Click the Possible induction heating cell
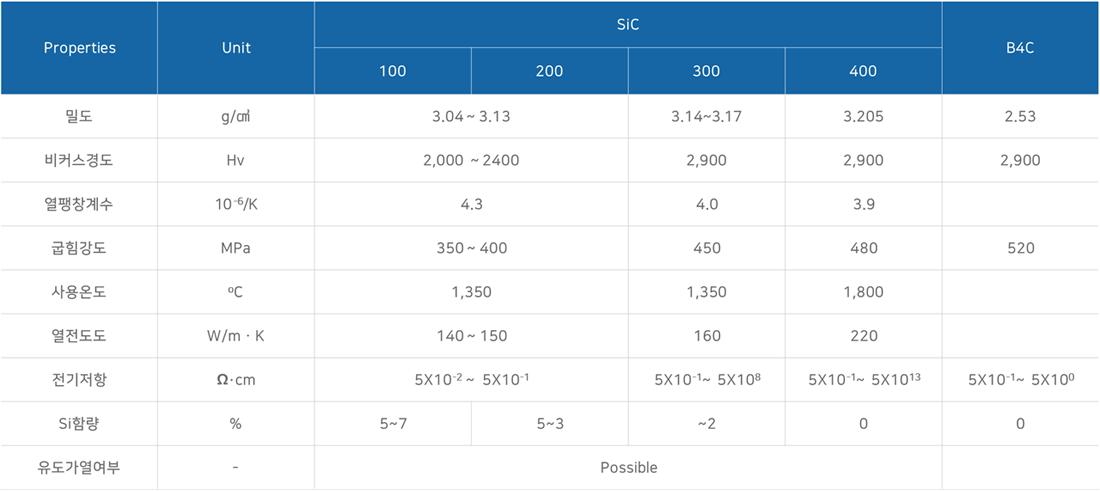Viewport: 1100px width, 491px height. coord(628,467)
